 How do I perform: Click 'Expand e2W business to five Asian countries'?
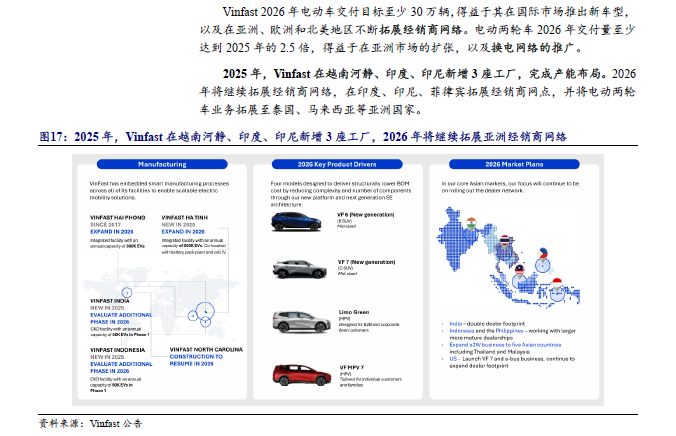coord(505,345)
